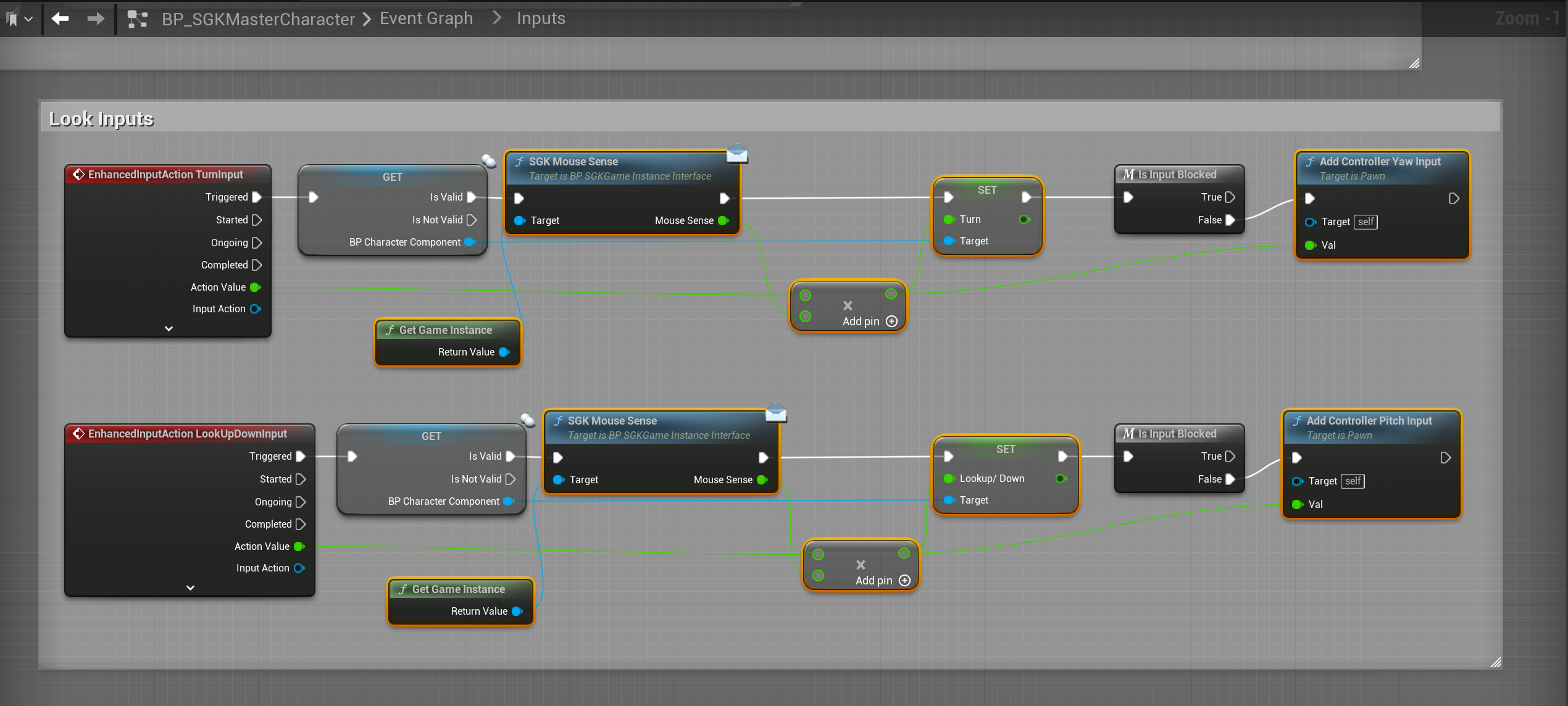Click Input Action pin on TurnInput node

255,309
